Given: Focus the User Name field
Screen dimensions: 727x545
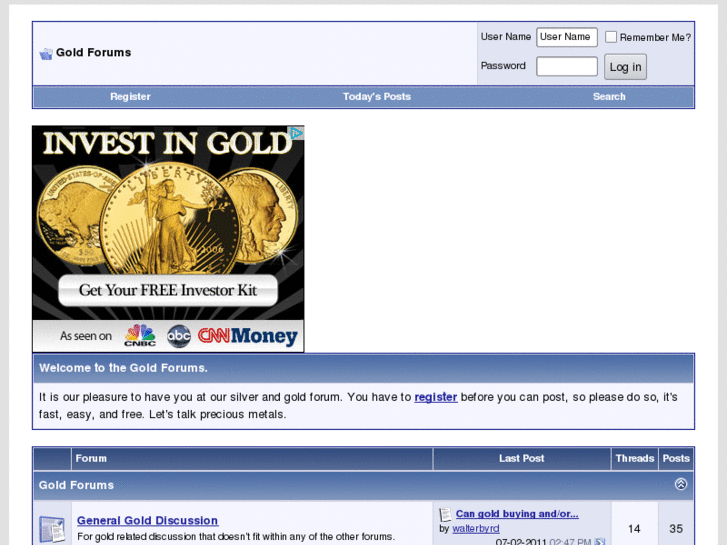Looking at the screenshot, I should click(x=567, y=37).
